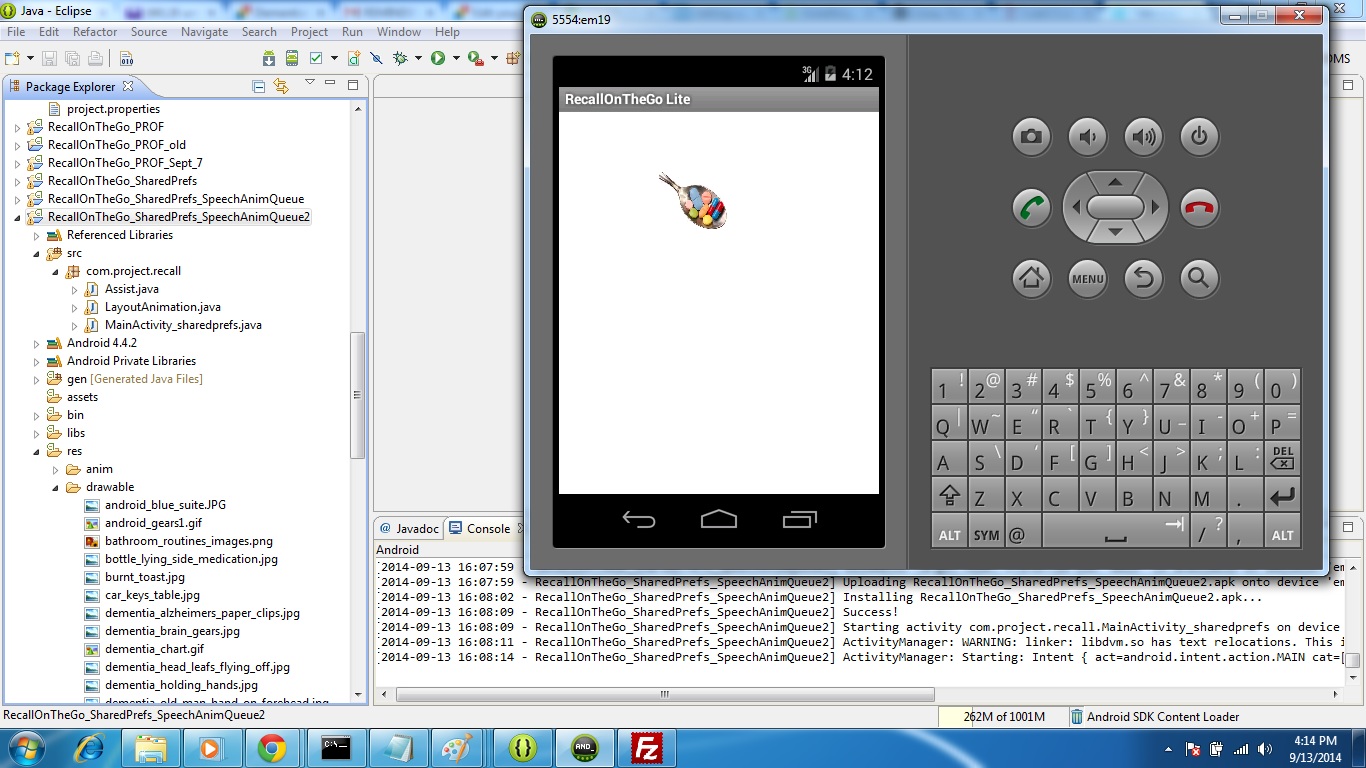Click the emulator hardware back arrow button
The image size is (1366, 768).
pos(1143,279)
